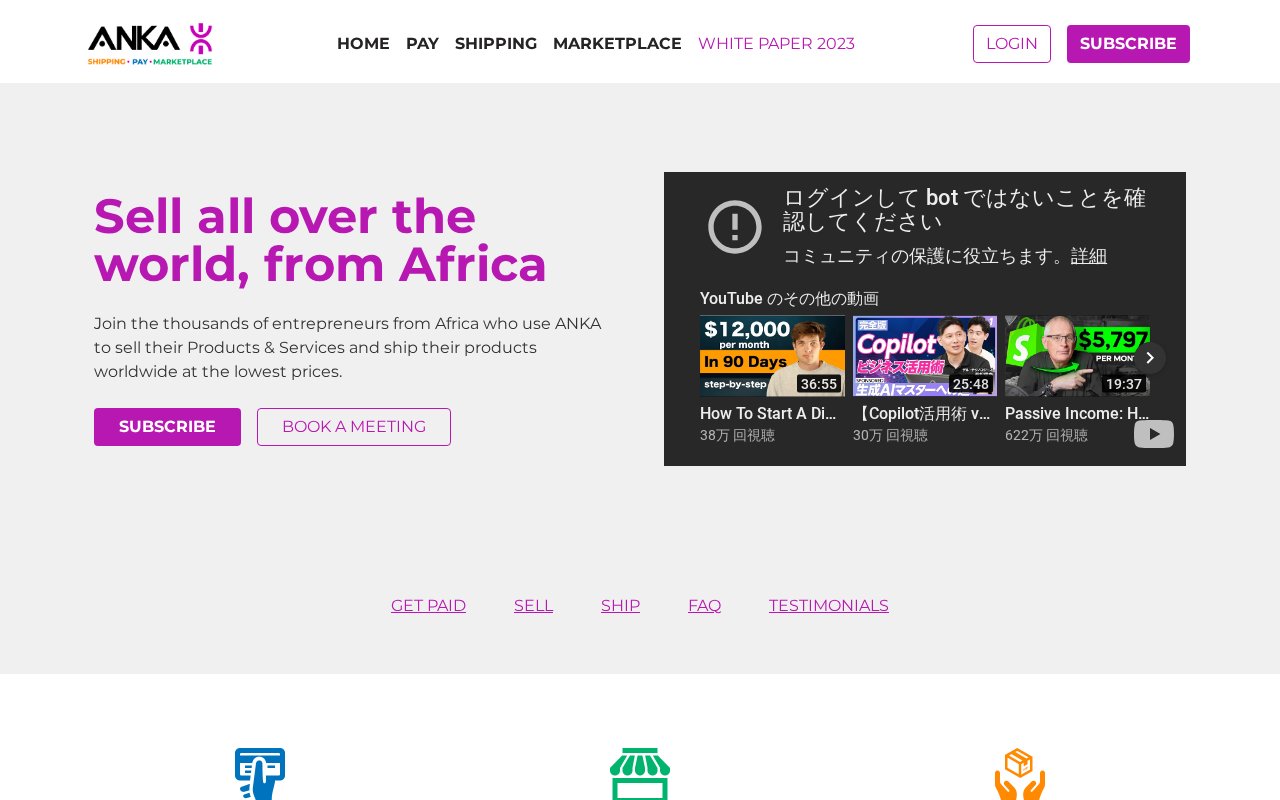Jump to the TESTIMONIALS section
The image size is (1280, 800).
click(x=829, y=606)
